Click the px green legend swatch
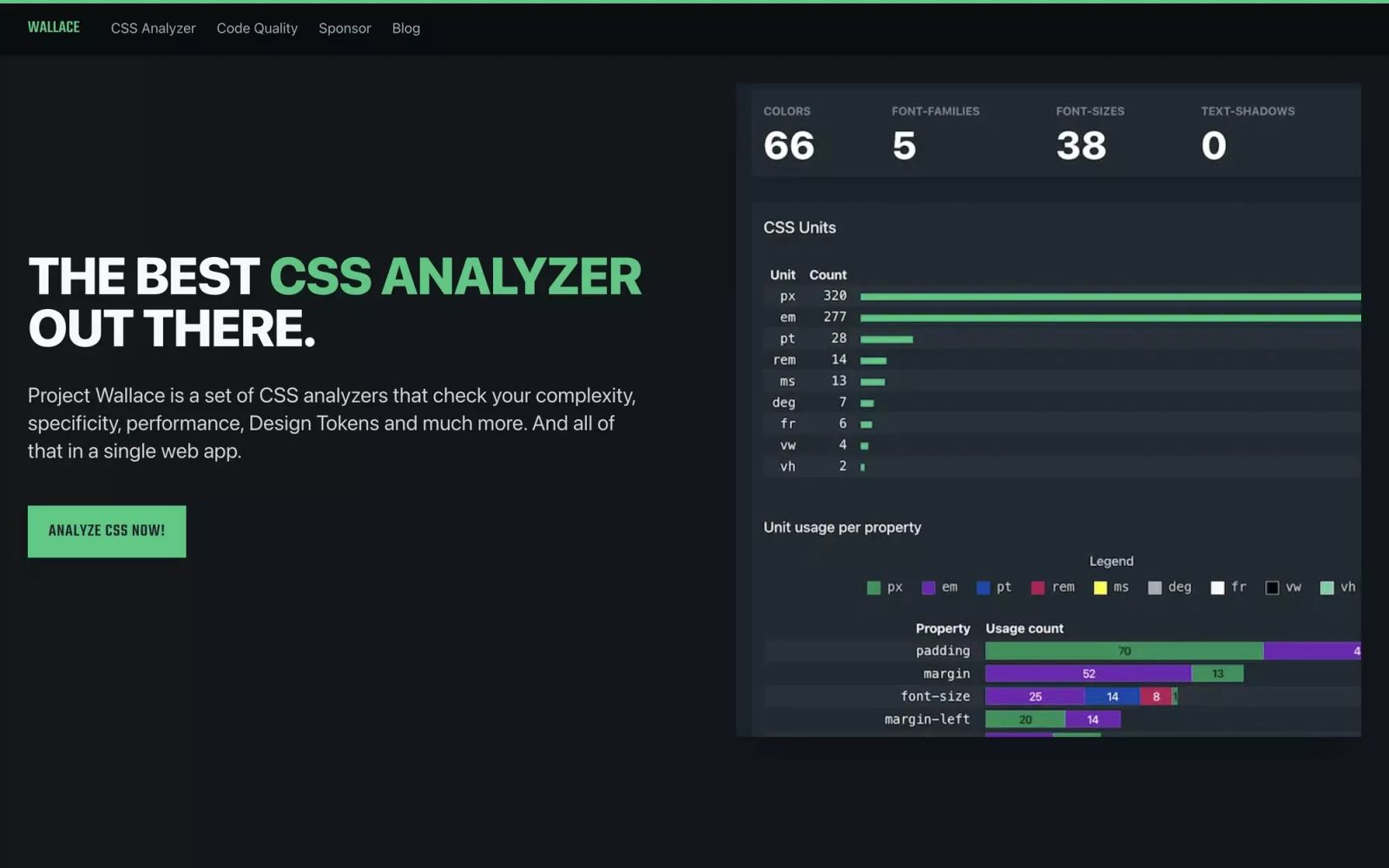The width and height of the screenshot is (1389, 868). tap(873, 588)
